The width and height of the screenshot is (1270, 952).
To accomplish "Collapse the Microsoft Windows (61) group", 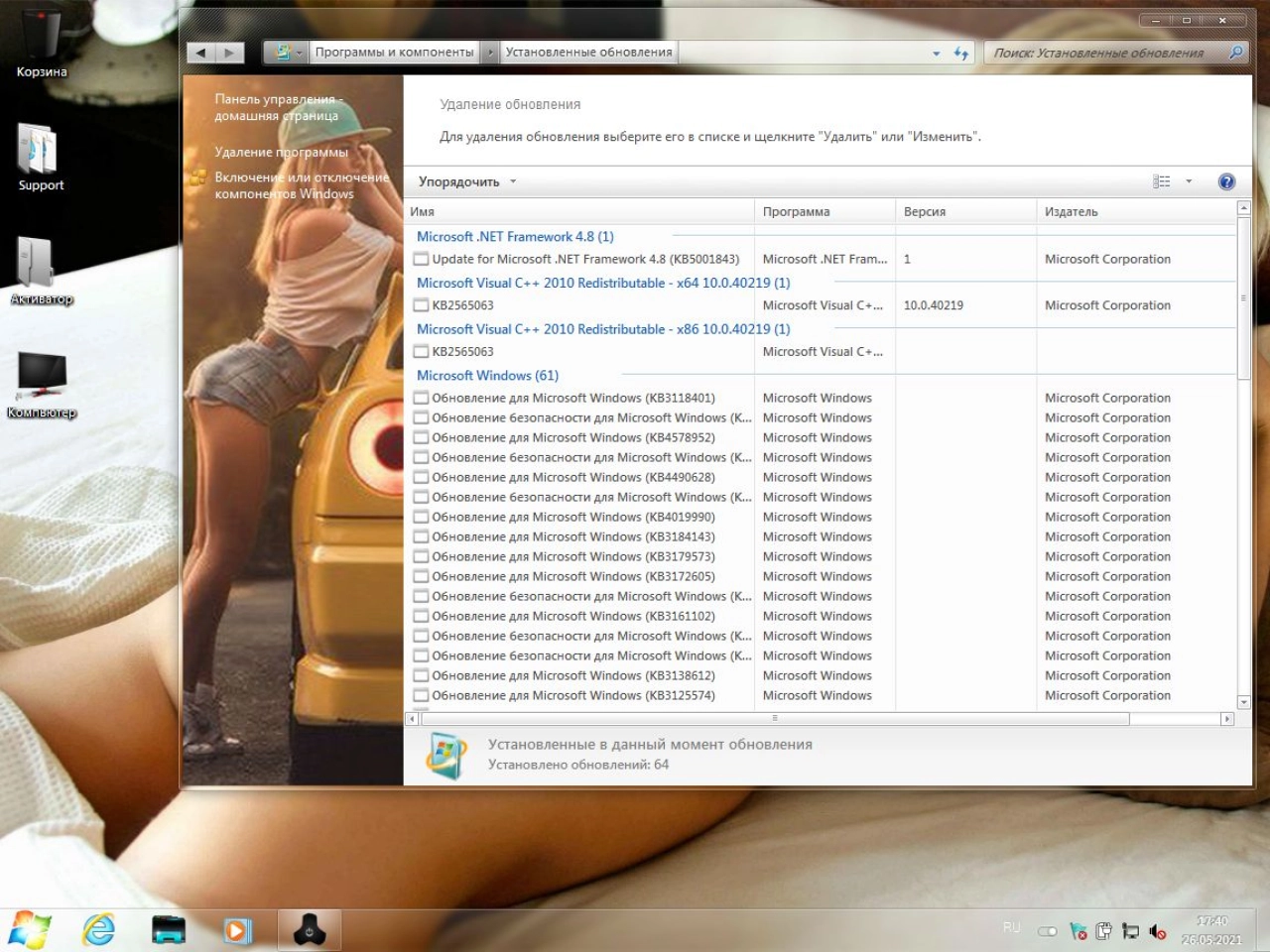I will click(487, 376).
